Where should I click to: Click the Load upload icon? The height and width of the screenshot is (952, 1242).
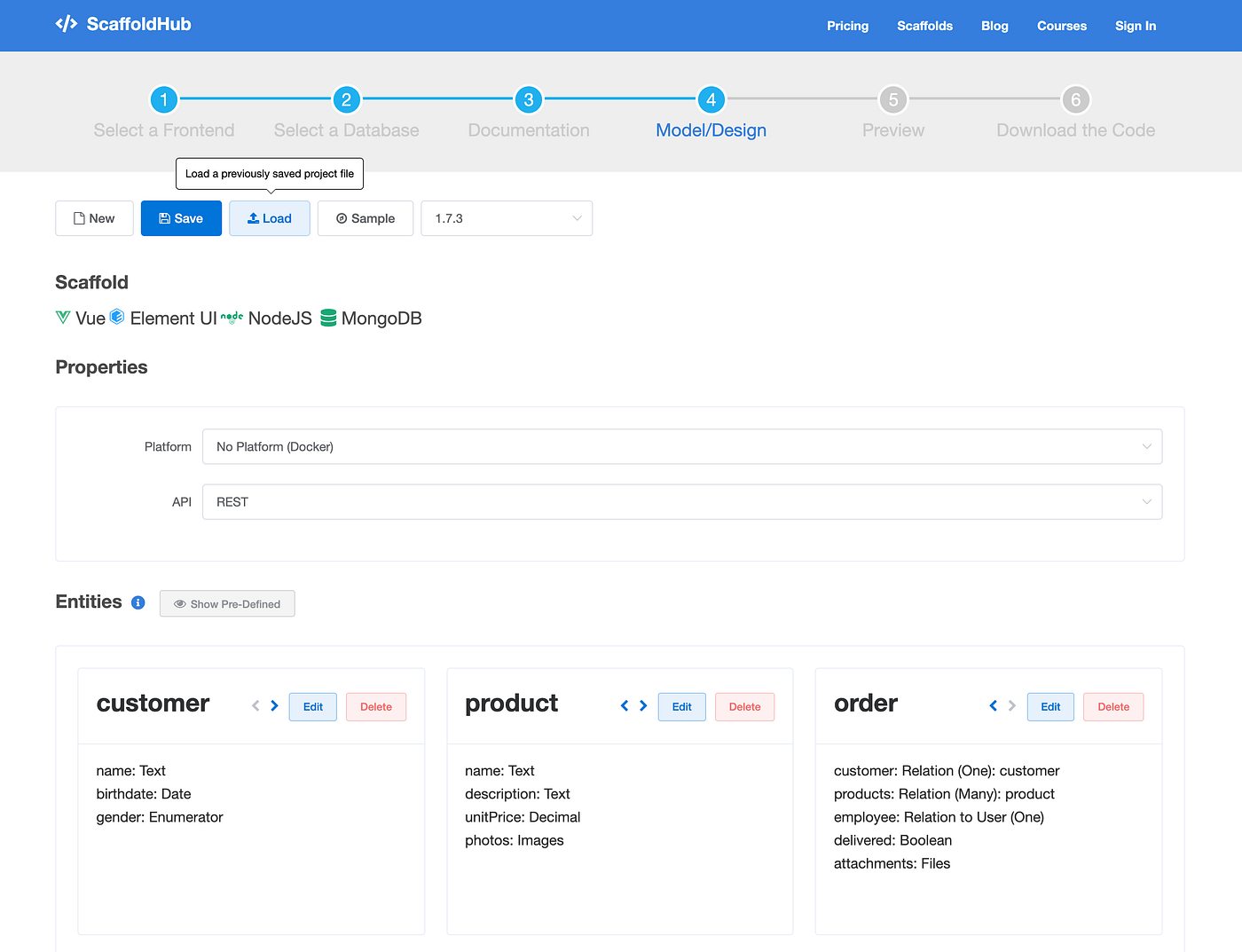(x=253, y=218)
